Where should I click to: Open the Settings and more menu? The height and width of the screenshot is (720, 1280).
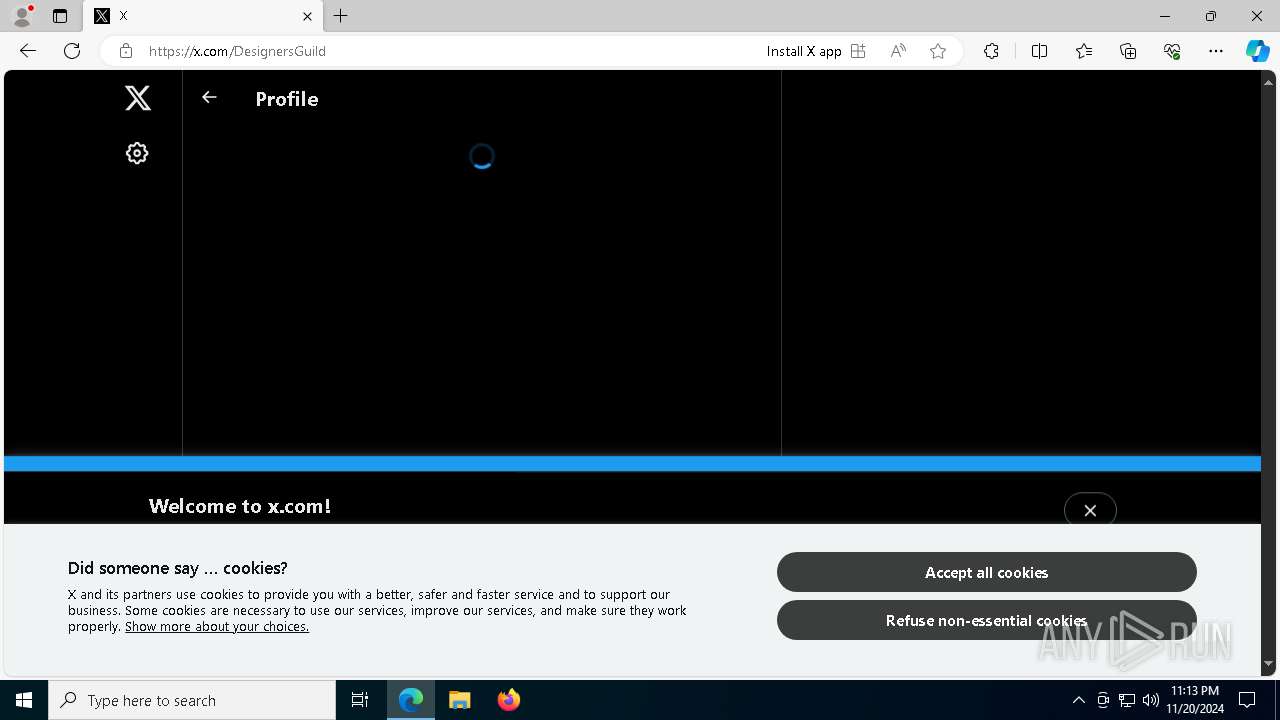pyautogui.click(x=1216, y=51)
